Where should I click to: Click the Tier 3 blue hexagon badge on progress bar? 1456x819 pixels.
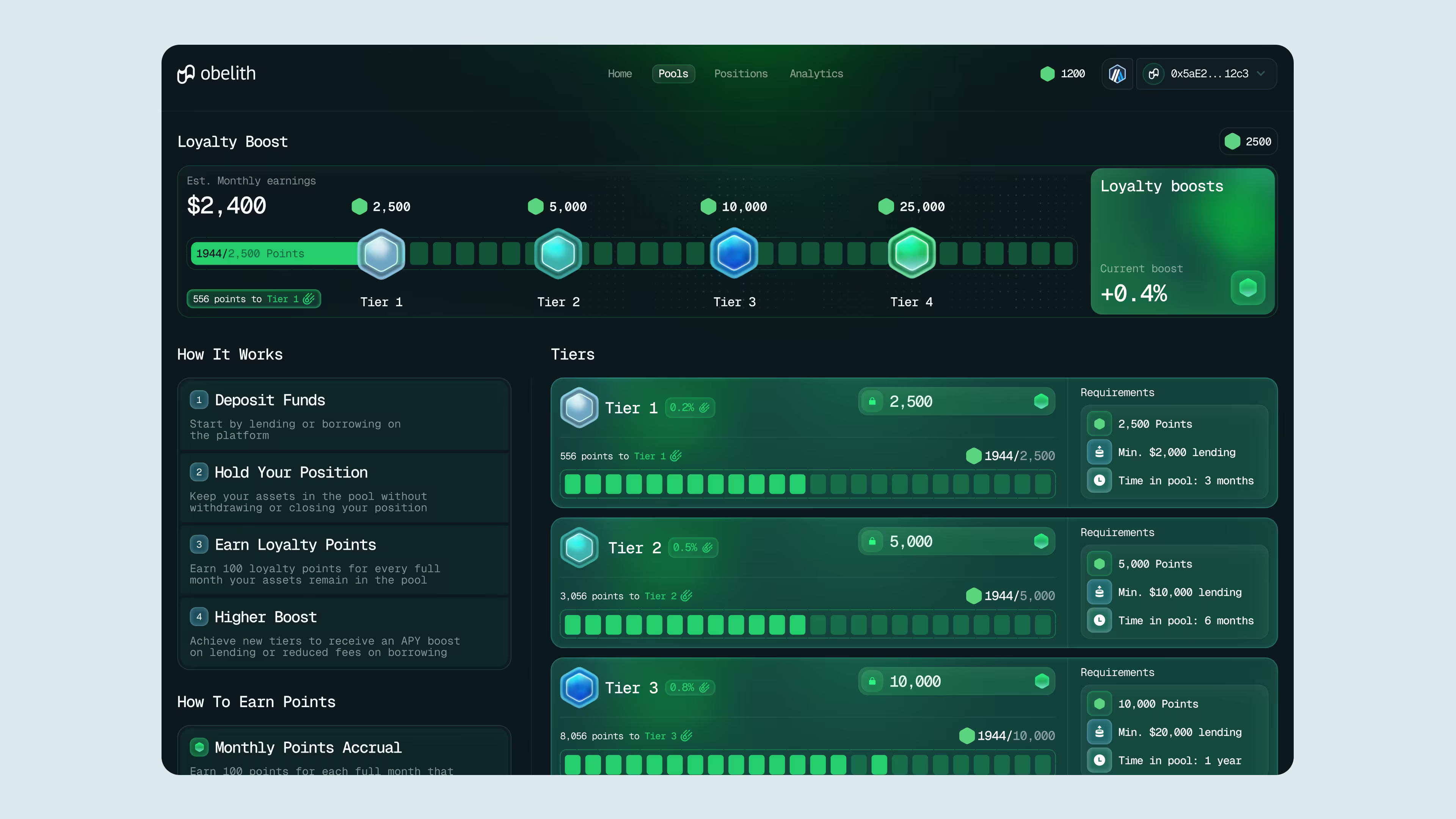(734, 253)
